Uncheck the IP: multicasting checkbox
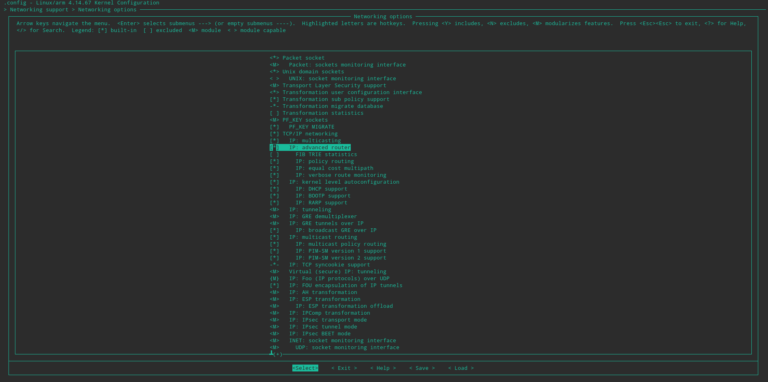The height and width of the screenshot is (382, 768). tap(274, 141)
